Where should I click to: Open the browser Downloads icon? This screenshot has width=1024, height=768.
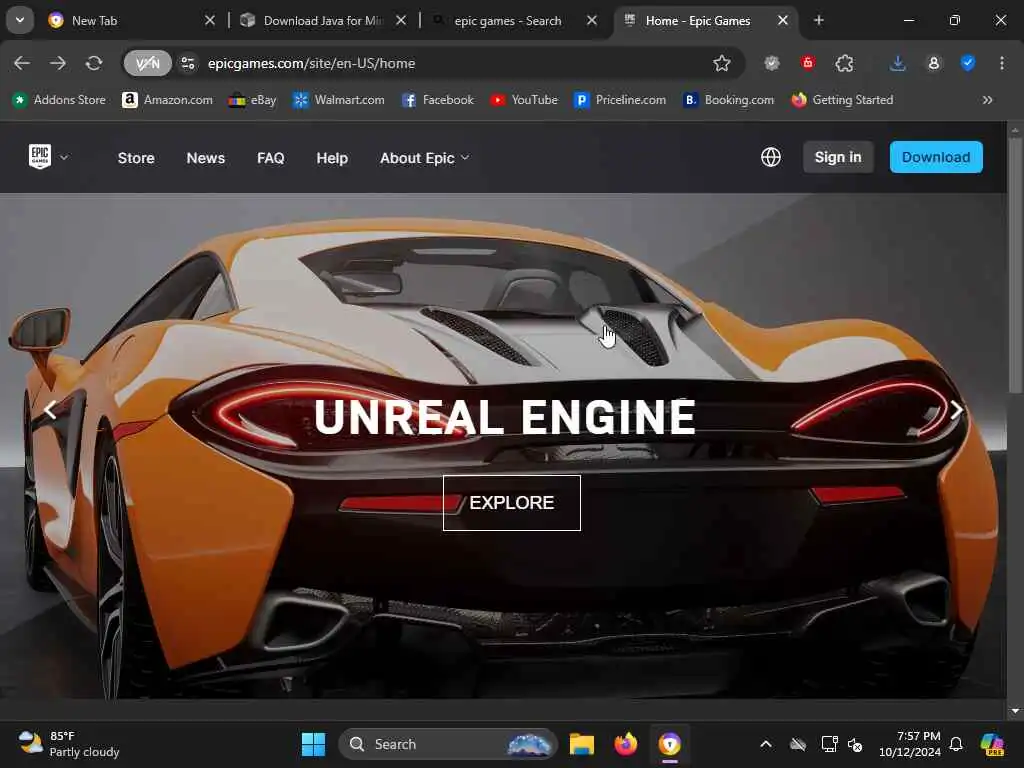click(x=898, y=63)
